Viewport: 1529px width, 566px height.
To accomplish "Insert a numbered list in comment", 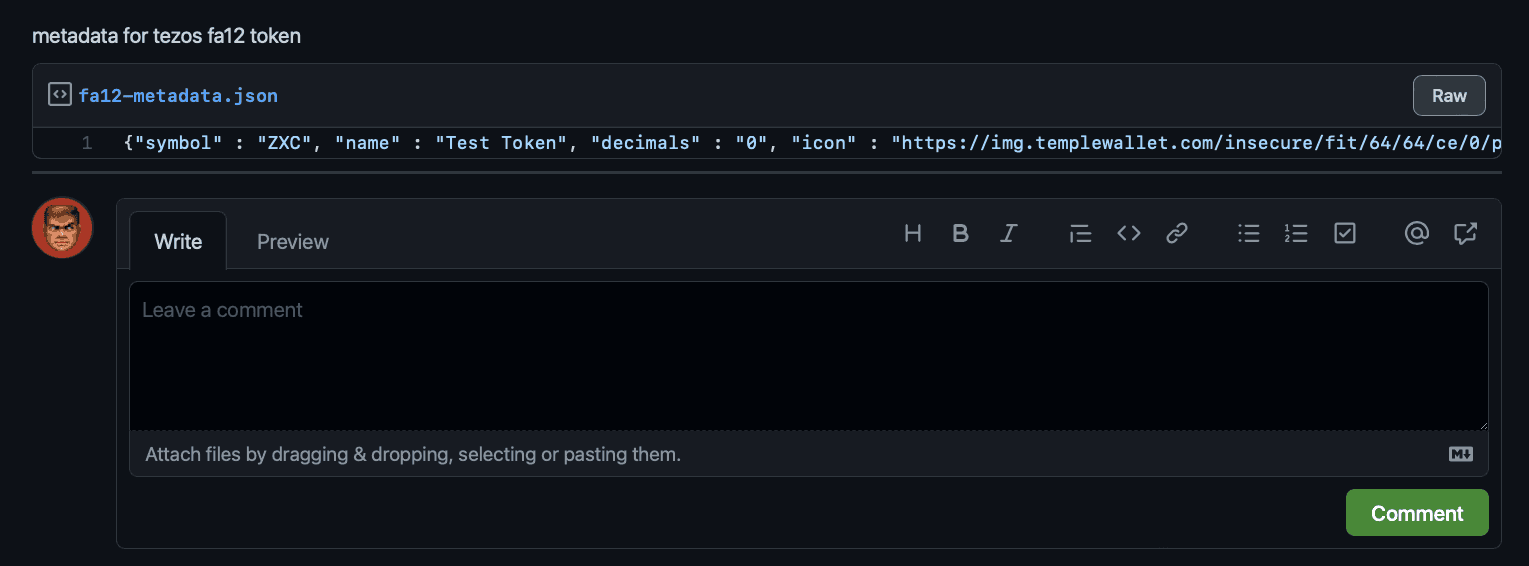I will (x=1296, y=234).
